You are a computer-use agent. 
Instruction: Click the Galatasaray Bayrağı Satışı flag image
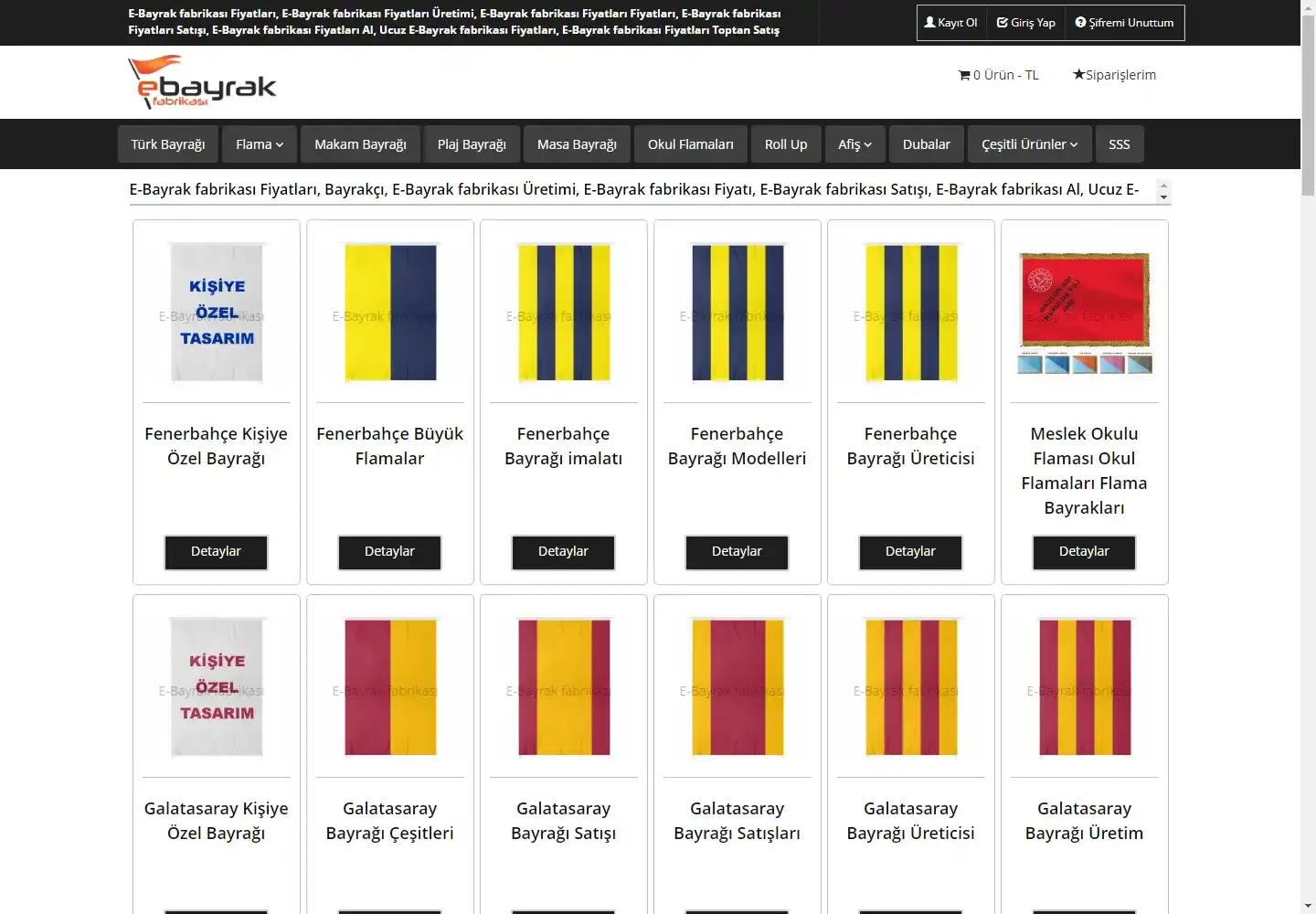564,686
